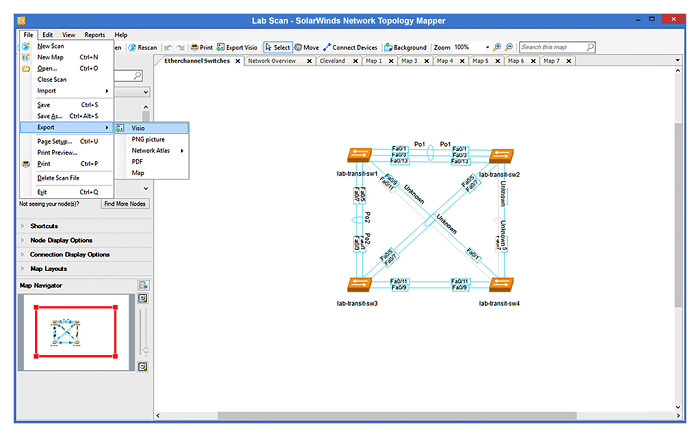Click the Map Navigator thumbnail preview
700x437 pixels.
(x=76, y=332)
